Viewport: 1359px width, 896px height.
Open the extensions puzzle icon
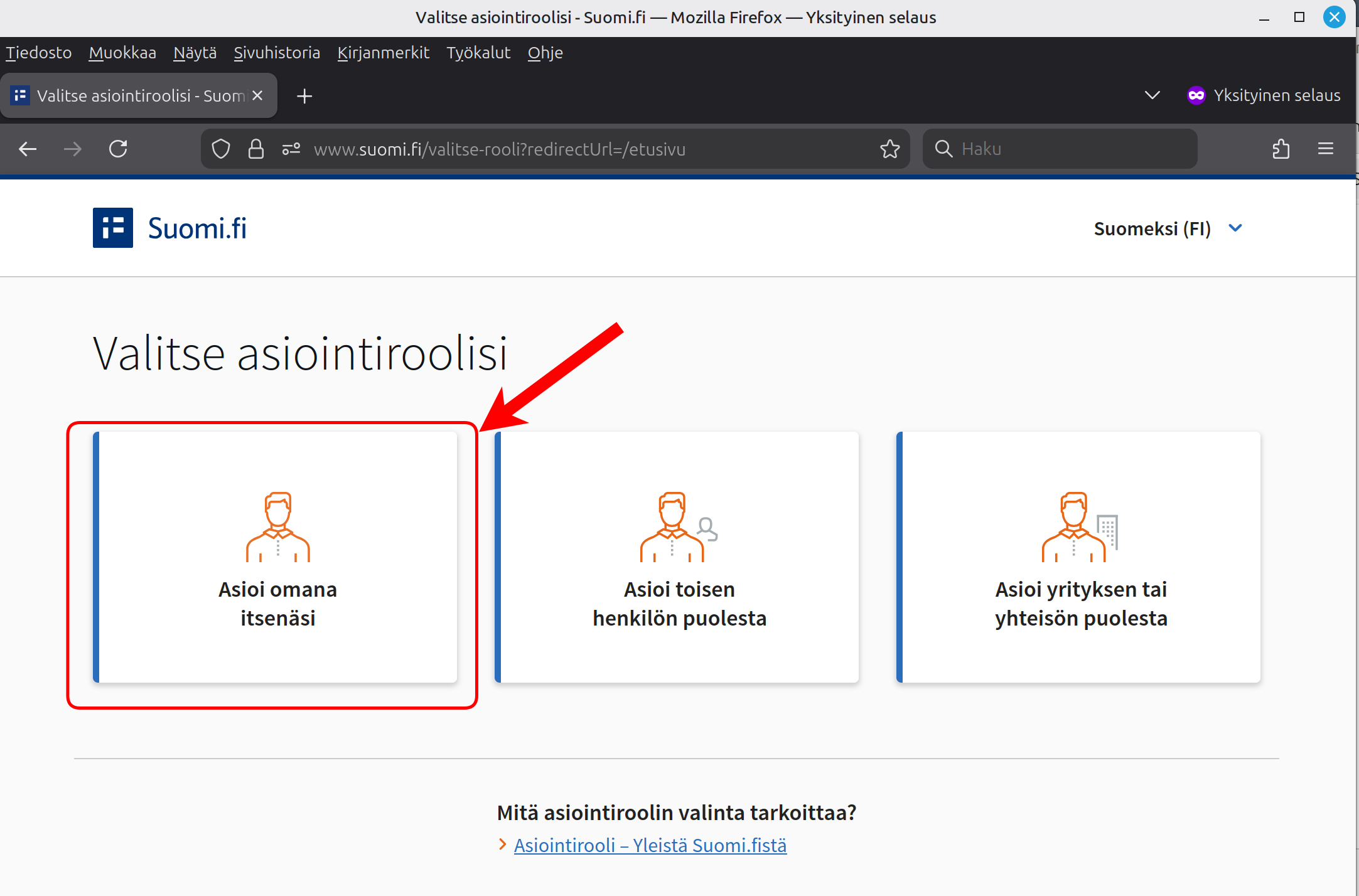coord(1281,149)
